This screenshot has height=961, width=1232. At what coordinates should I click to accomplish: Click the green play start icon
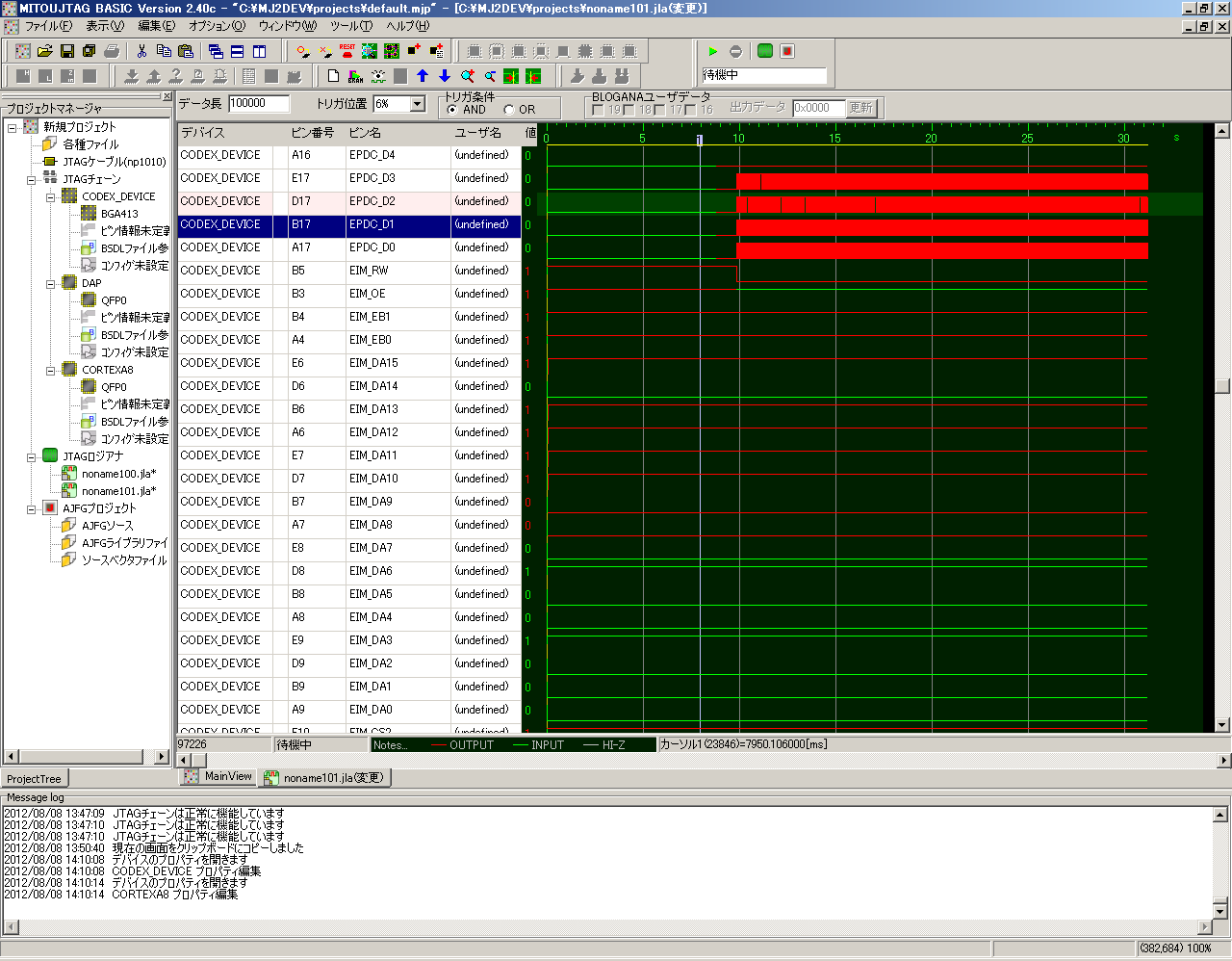(713, 51)
